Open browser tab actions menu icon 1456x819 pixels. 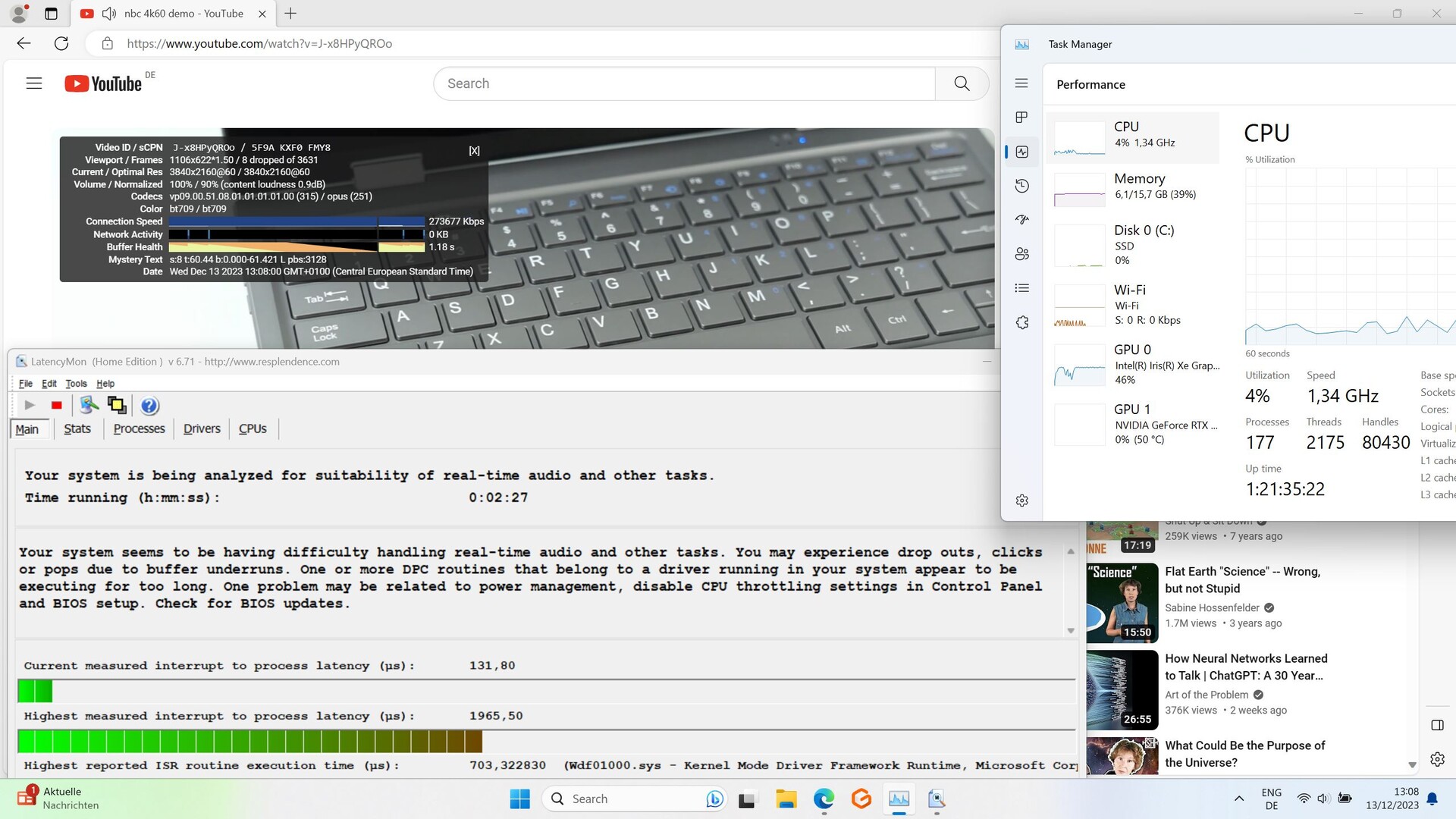pyautogui.click(x=51, y=14)
